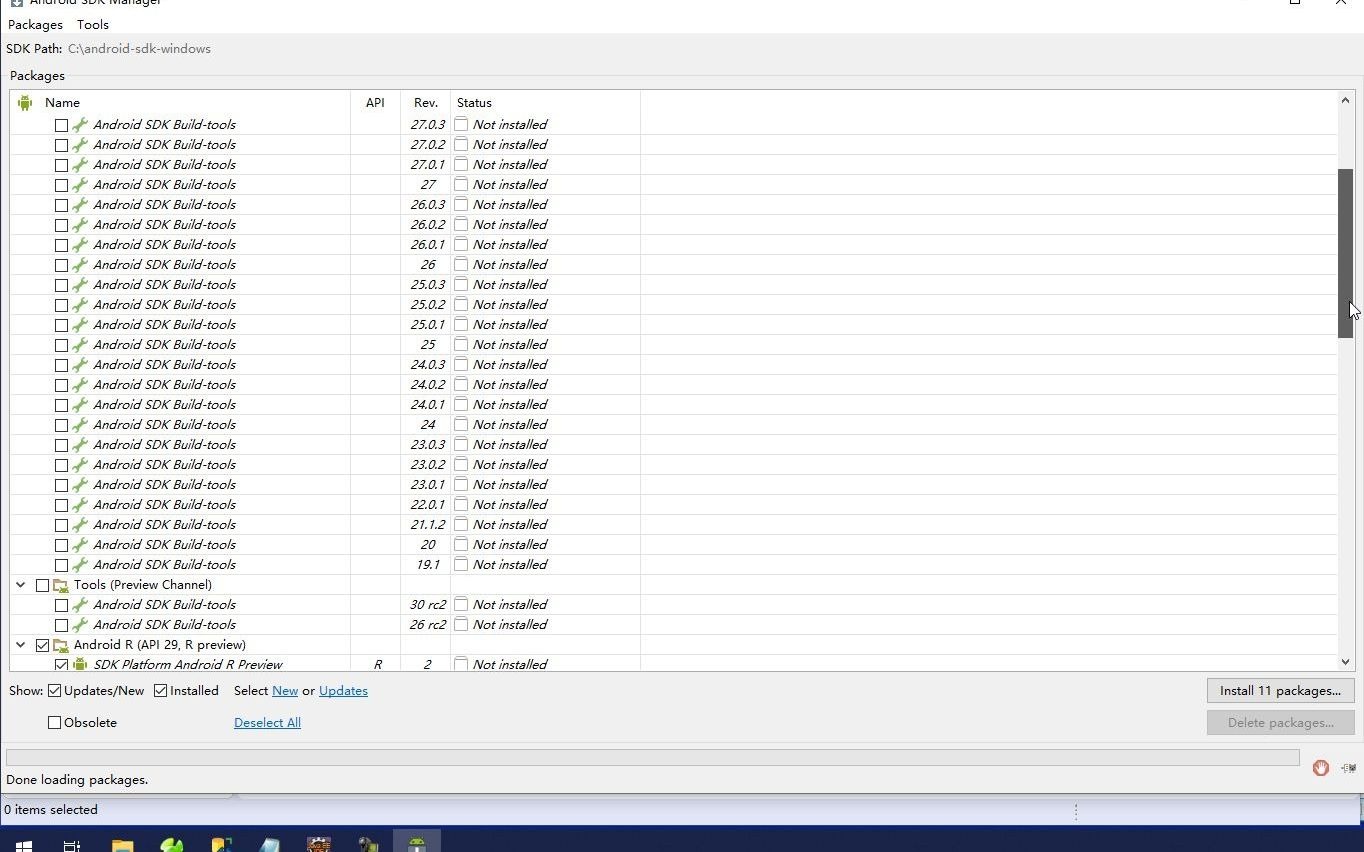Click status icon of Build-tools 27 row
Screen dimensions: 1364x852
[461, 185]
